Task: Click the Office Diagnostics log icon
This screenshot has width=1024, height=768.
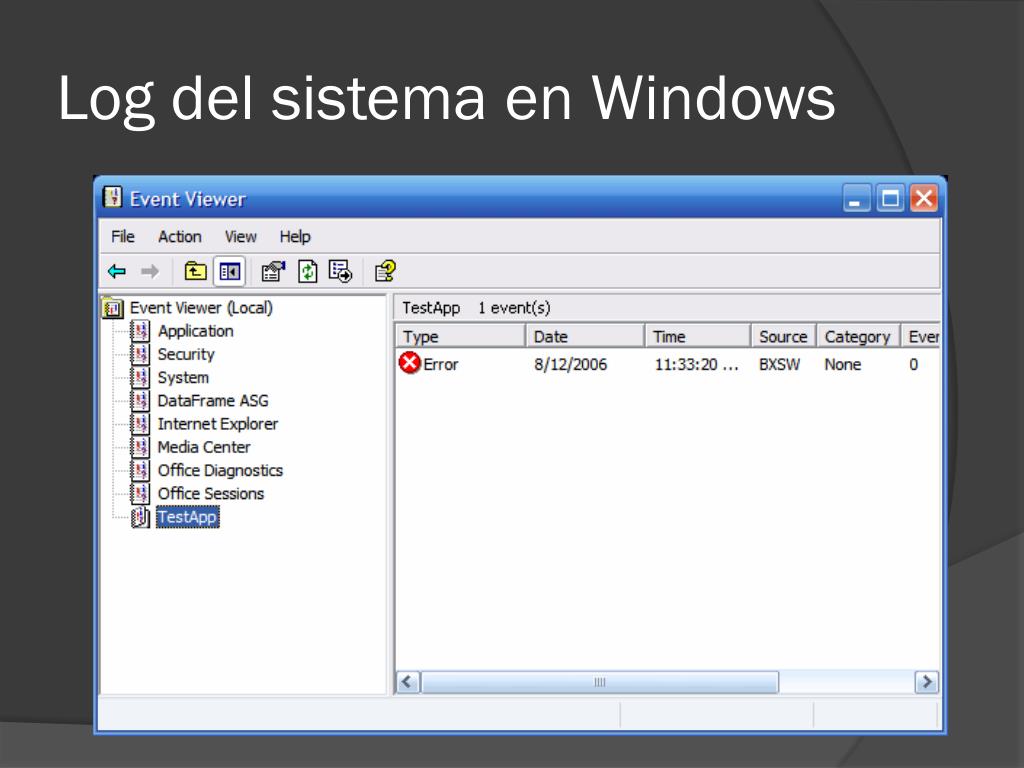Action: pyautogui.click(x=140, y=470)
